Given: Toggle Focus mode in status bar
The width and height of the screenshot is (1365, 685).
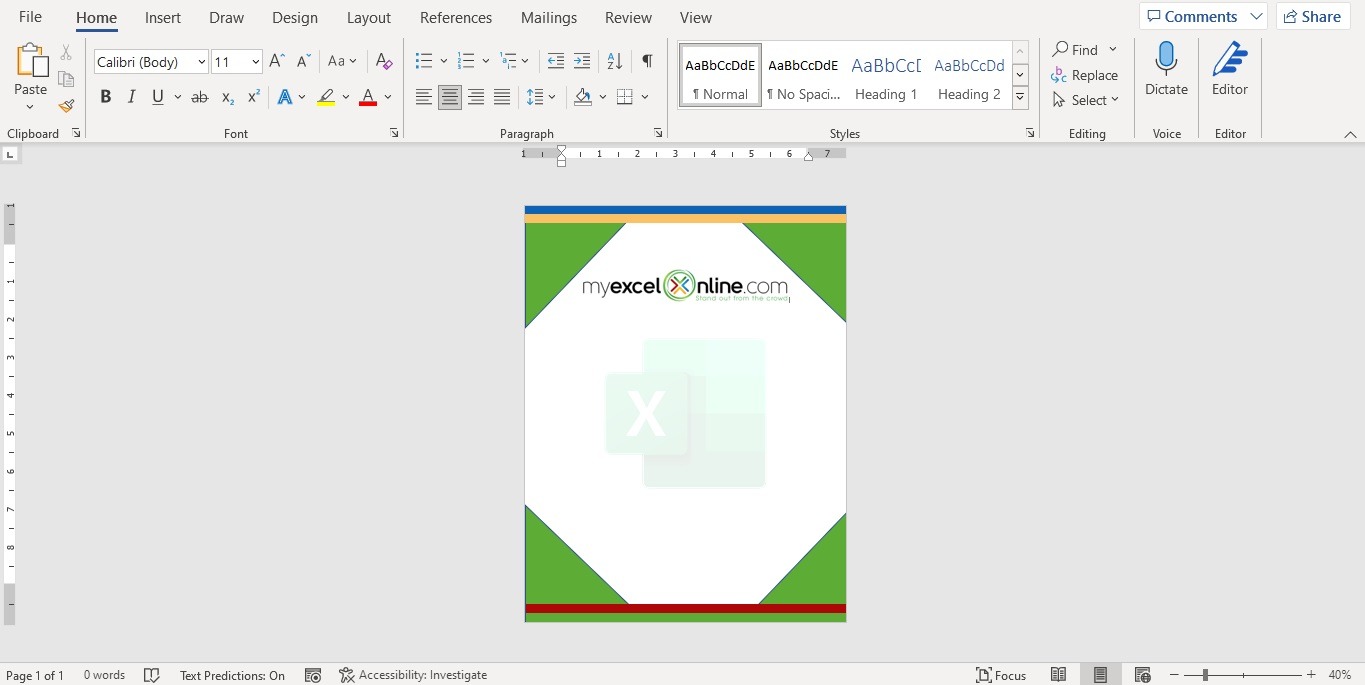Looking at the screenshot, I should click(1002, 675).
